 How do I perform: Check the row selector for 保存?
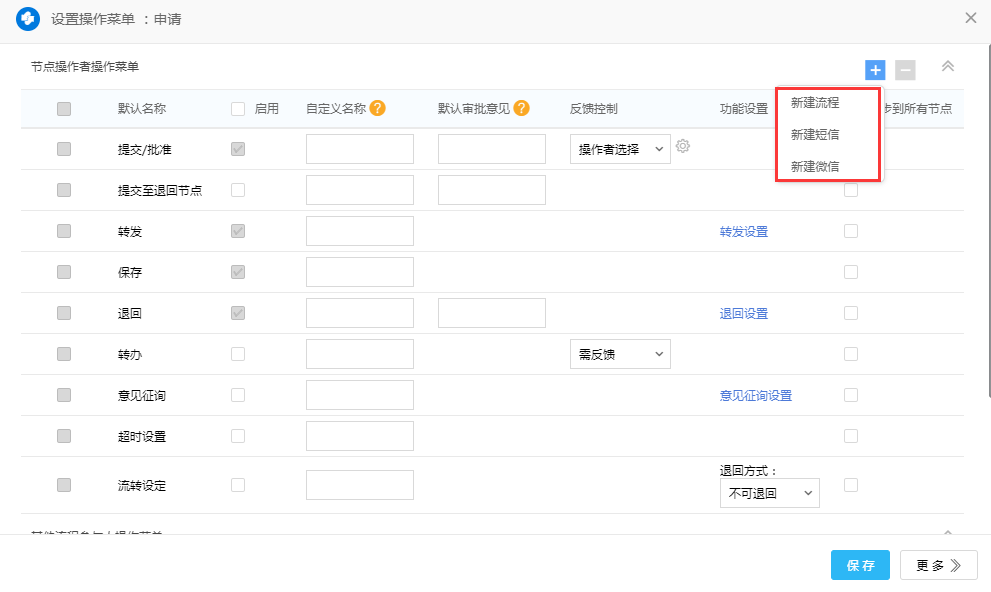tap(64, 272)
